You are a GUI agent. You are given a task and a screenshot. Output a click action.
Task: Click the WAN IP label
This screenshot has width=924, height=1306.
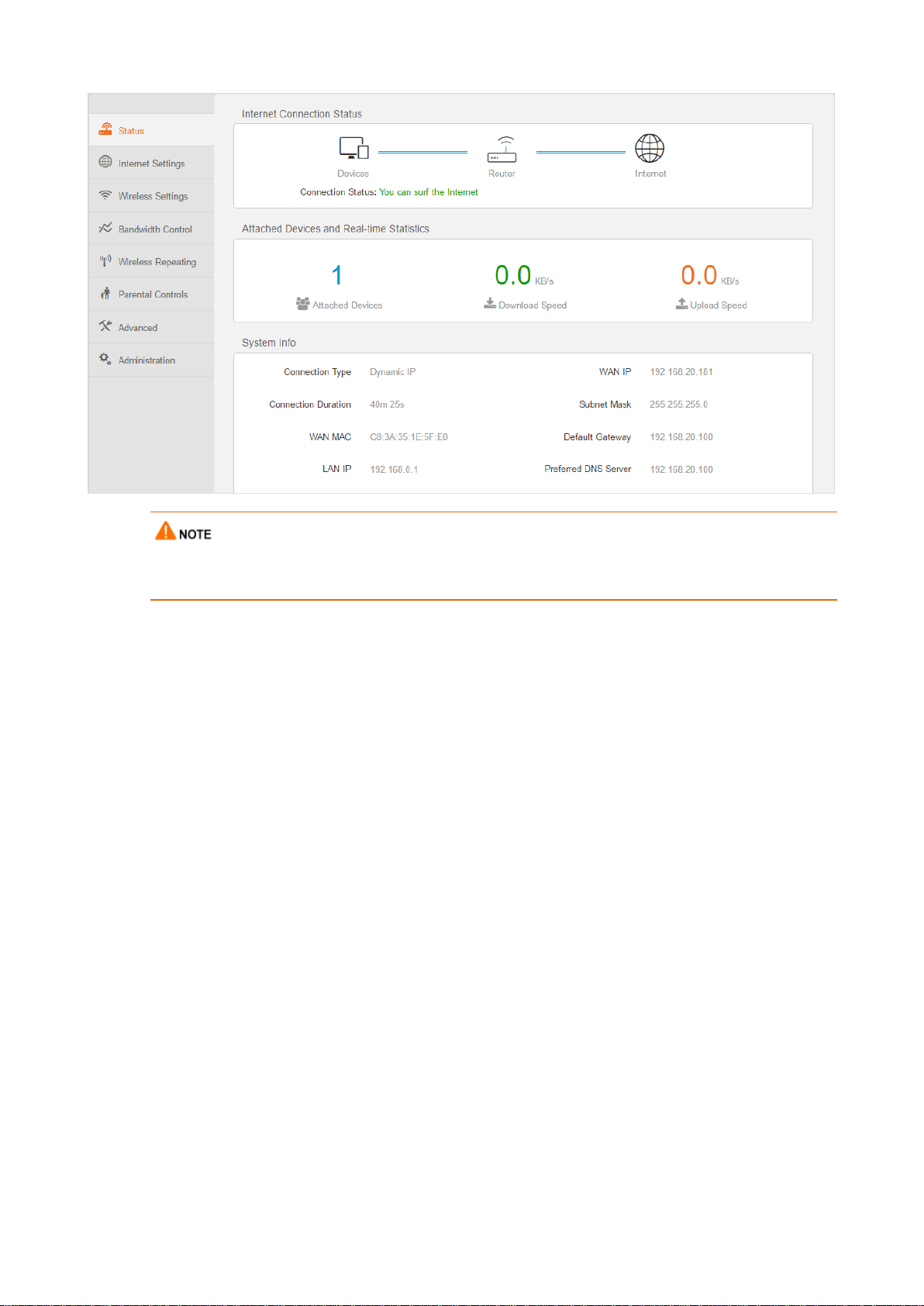click(x=615, y=372)
